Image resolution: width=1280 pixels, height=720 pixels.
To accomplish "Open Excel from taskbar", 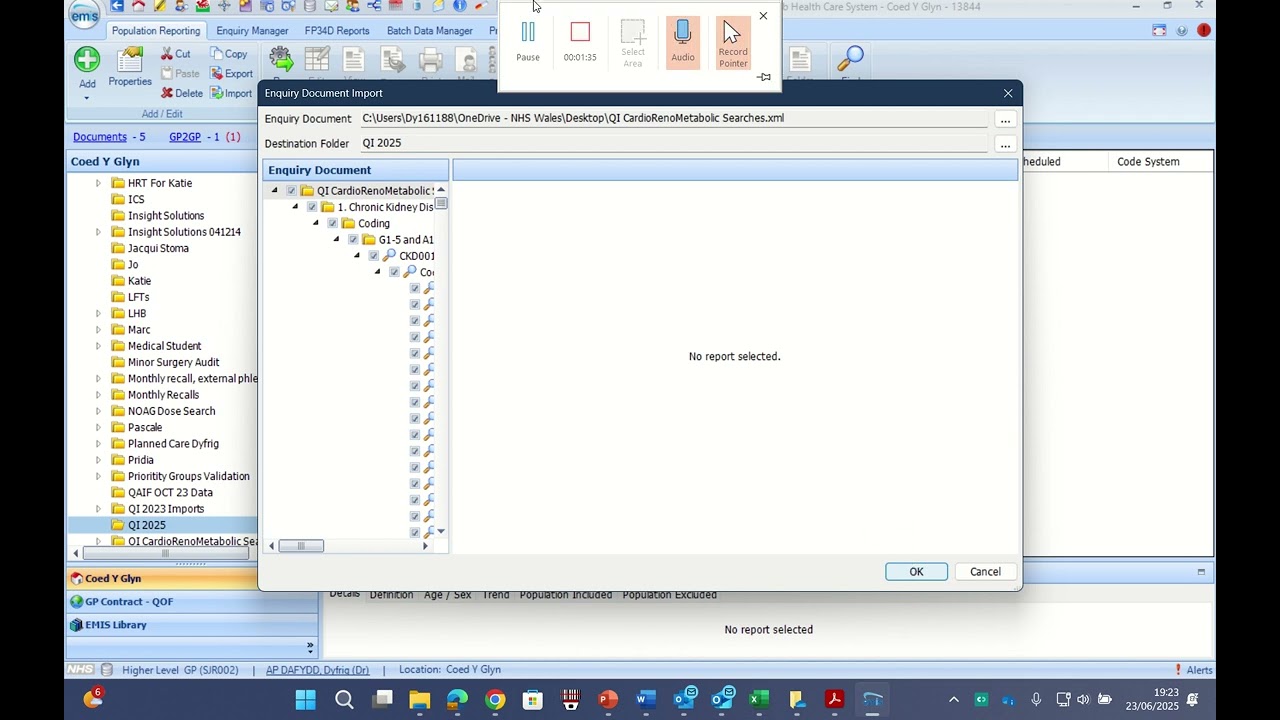I will (x=759, y=699).
